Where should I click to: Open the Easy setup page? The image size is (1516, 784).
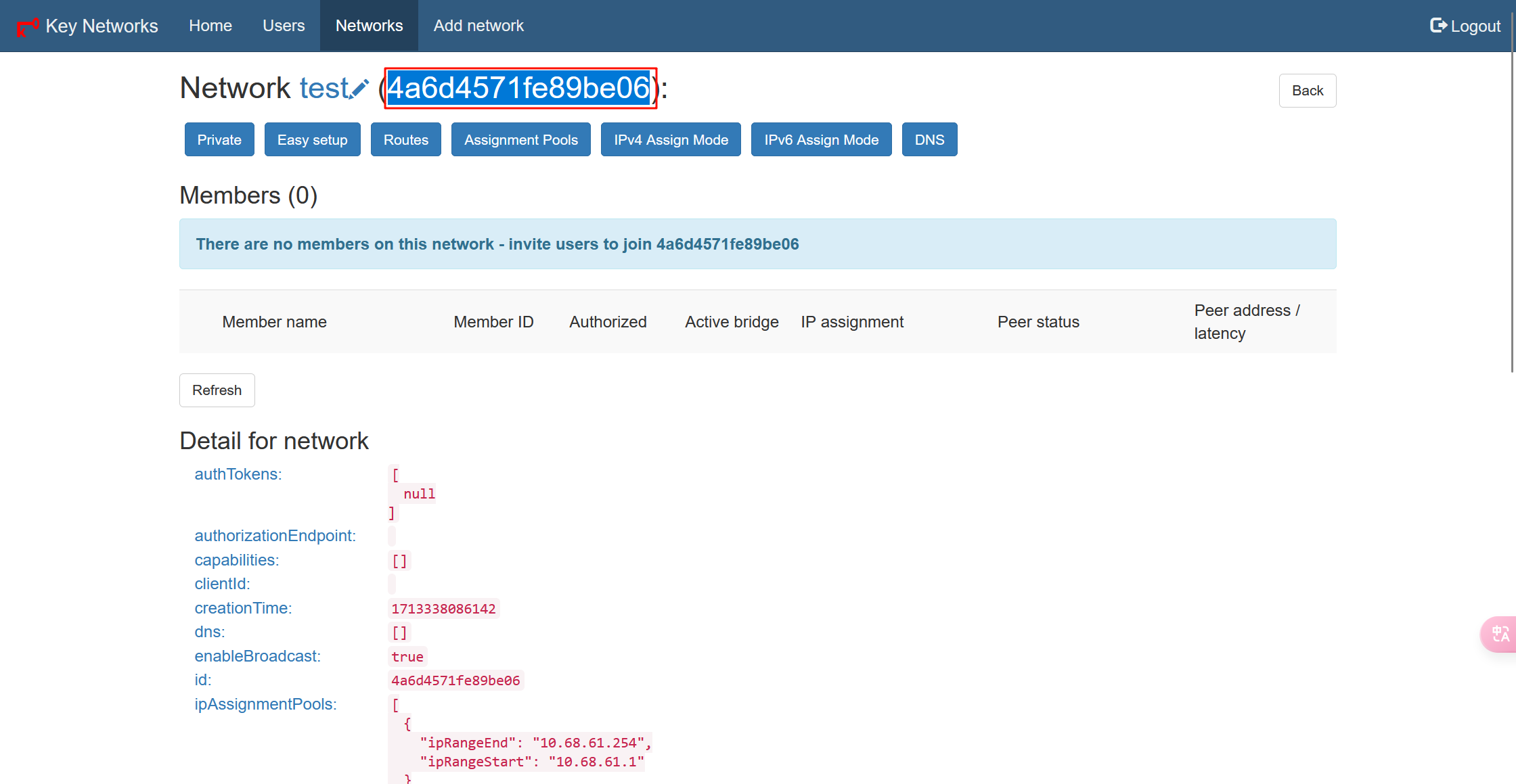pyautogui.click(x=312, y=140)
